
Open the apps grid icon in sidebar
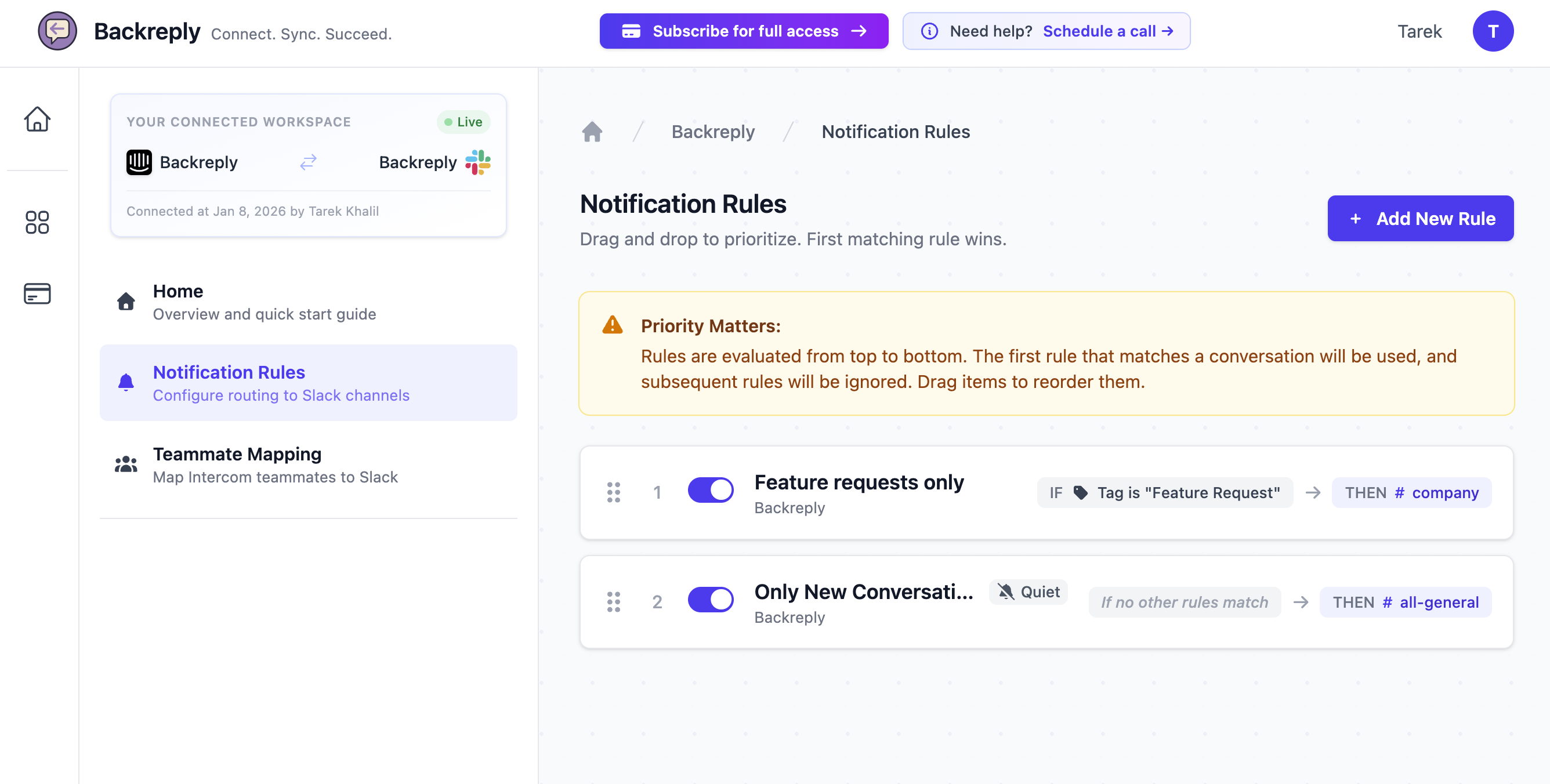[x=37, y=223]
